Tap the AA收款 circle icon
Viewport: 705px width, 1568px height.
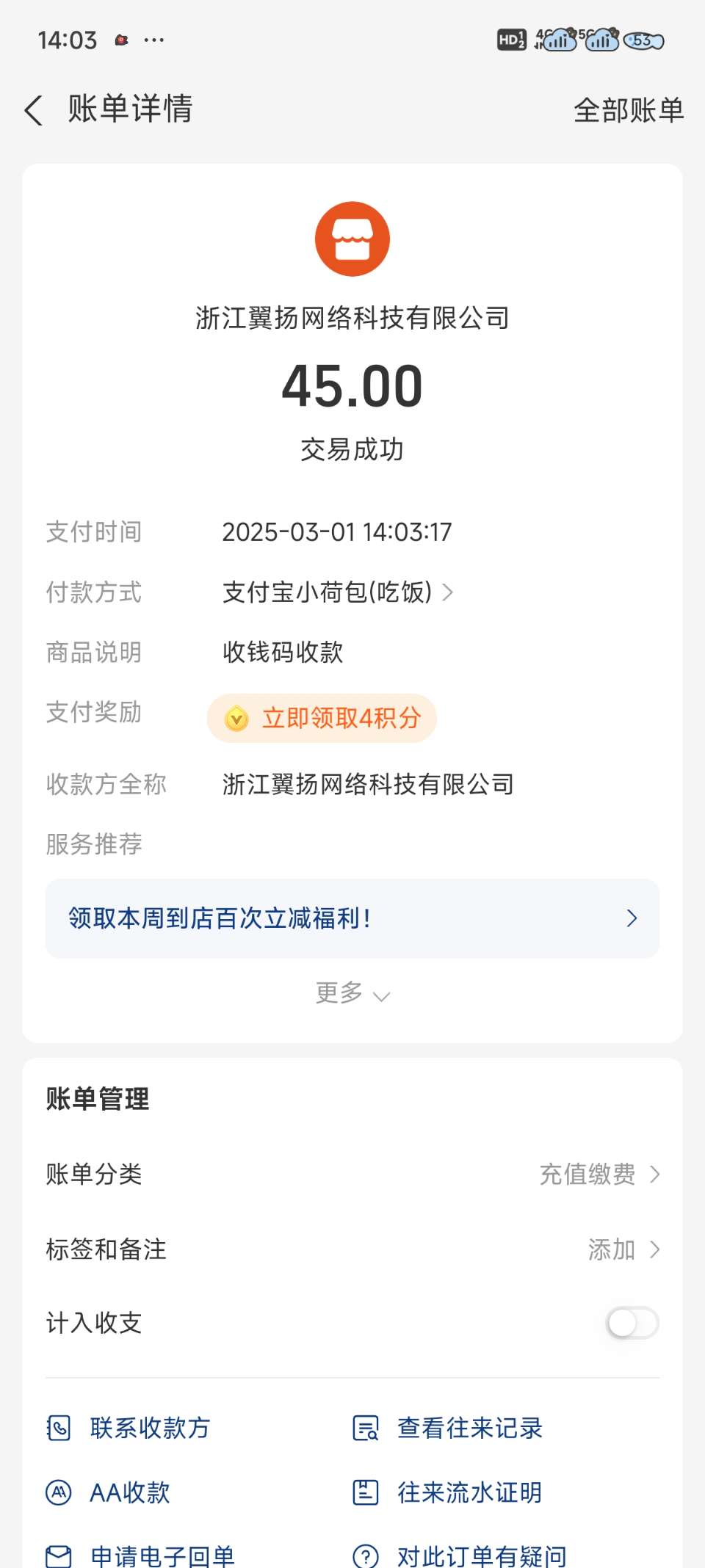pos(59,1492)
